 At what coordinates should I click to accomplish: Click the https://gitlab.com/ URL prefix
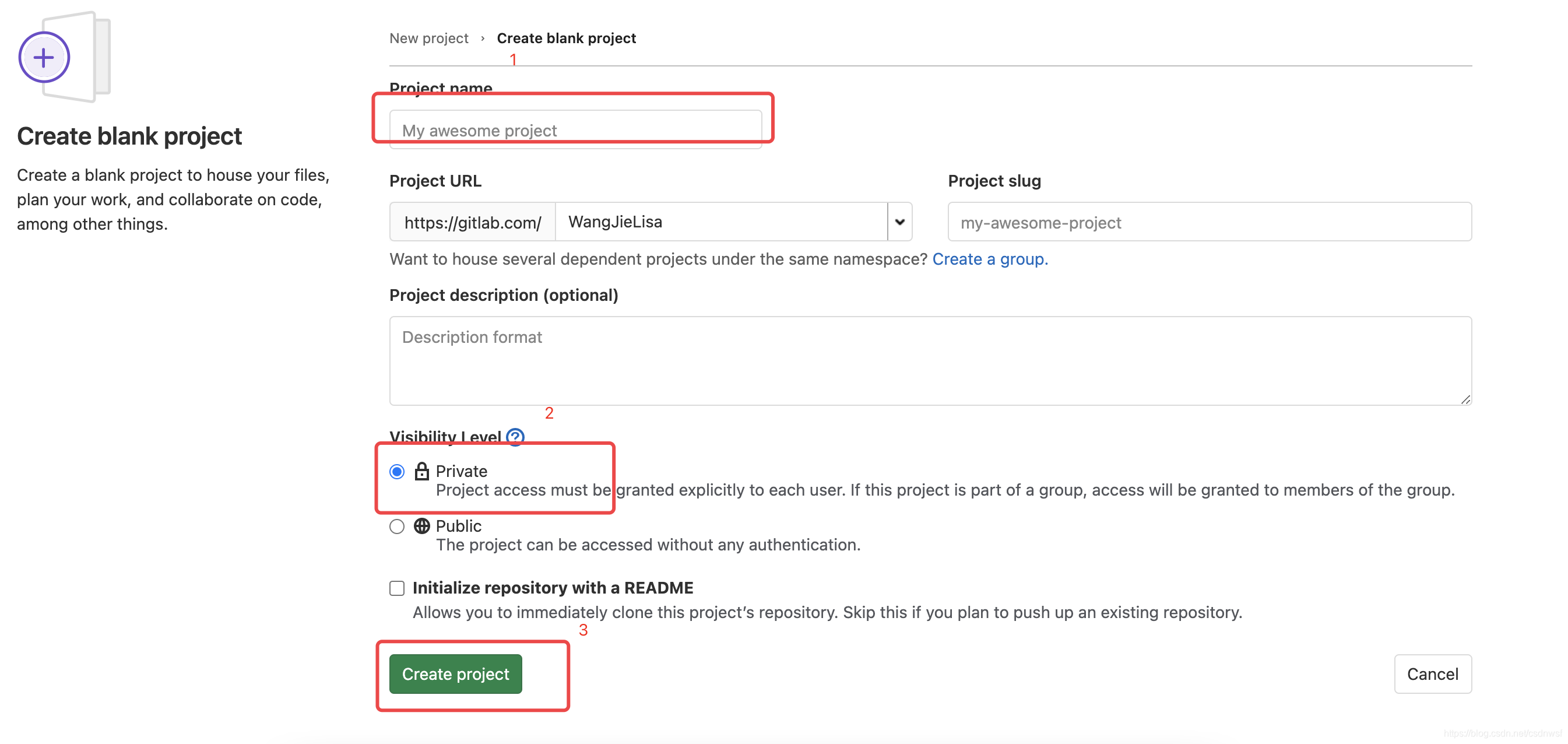click(x=472, y=222)
